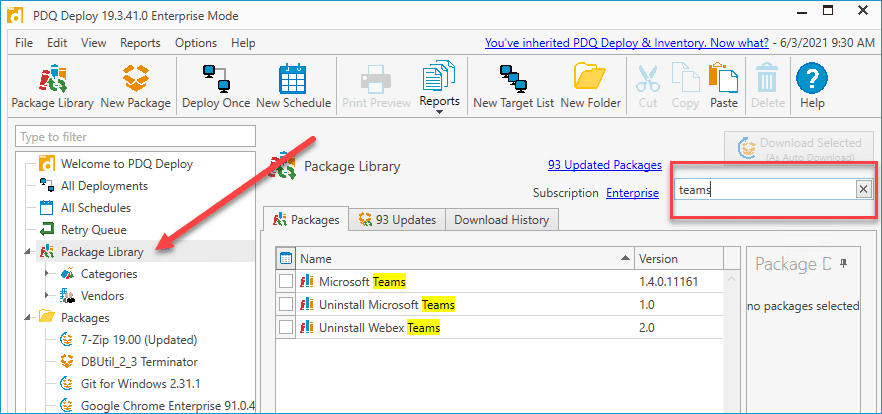Open All Schedules in the tree
This screenshot has height=414, width=882.
point(96,208)
